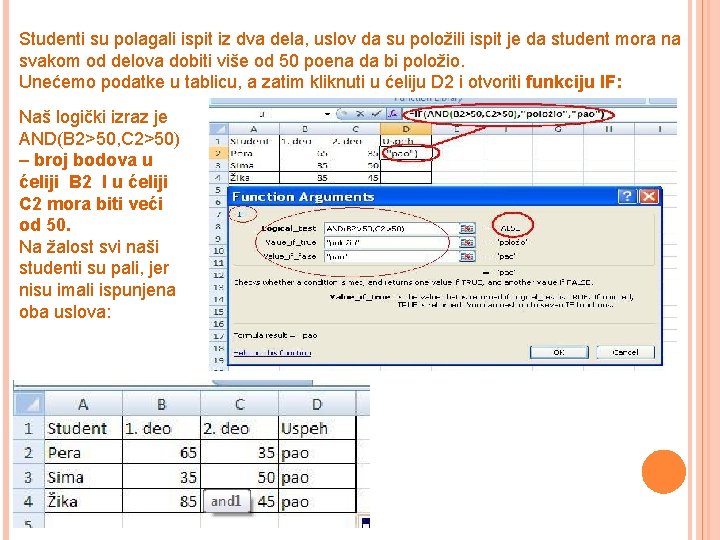Click the Student header cell in lower table
Viewport: 720px width, 540px height.
[x=83, y=428]
